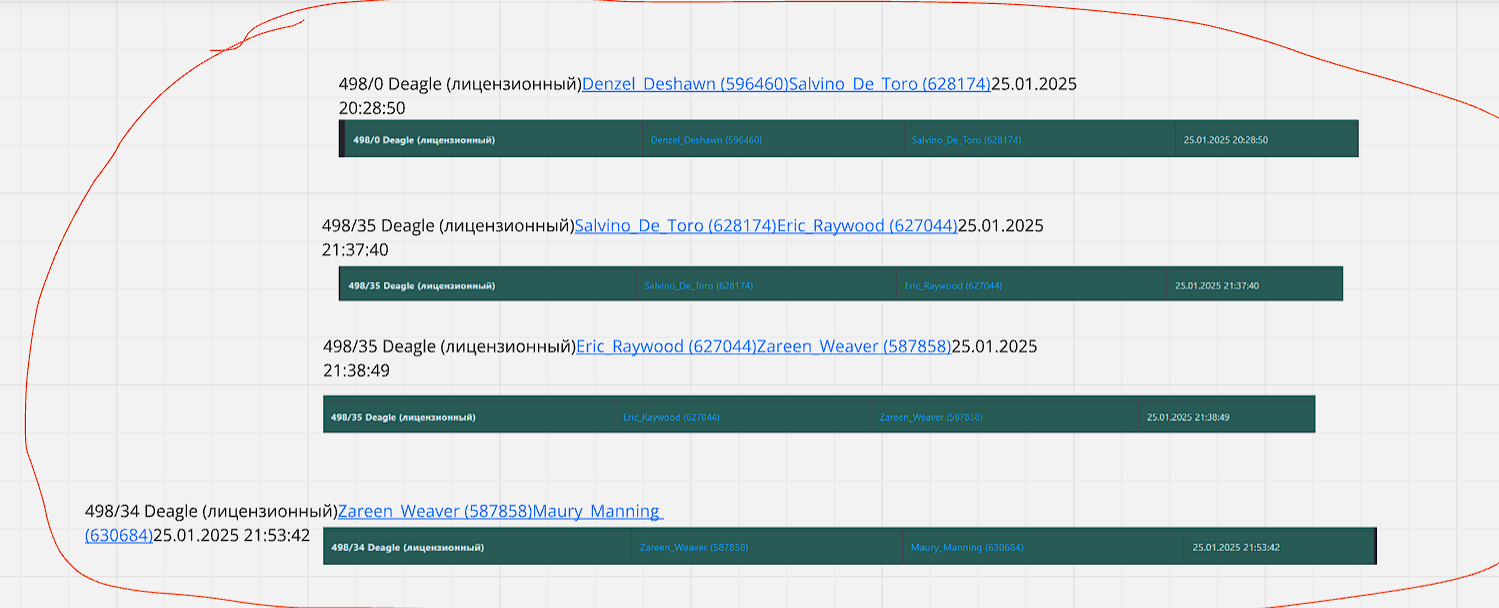Open underlined Eric_Raywood link in 21:37:40 text entry
This screenshot has width=1499, height=608.
[867, 226]
